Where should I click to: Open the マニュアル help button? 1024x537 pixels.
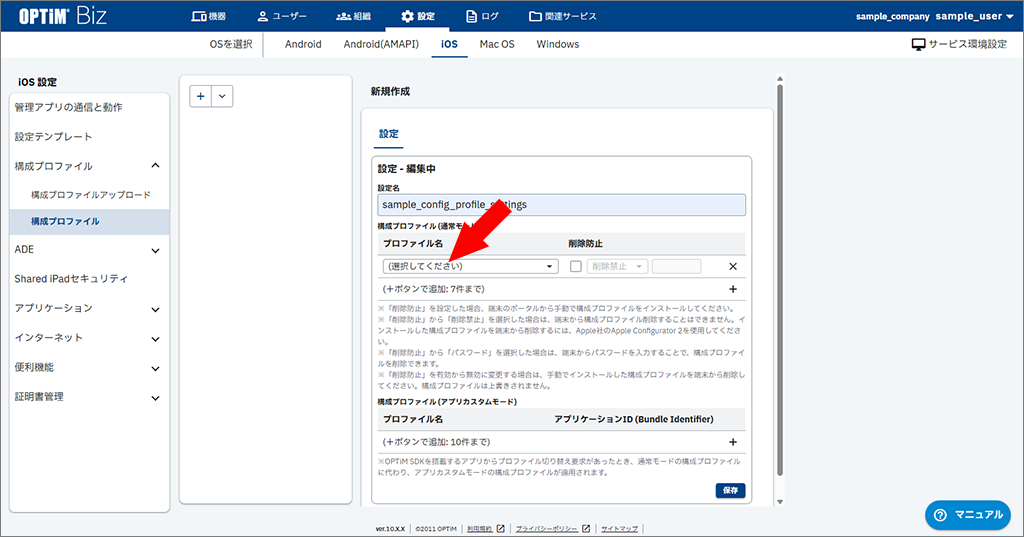tap(967, 514)
